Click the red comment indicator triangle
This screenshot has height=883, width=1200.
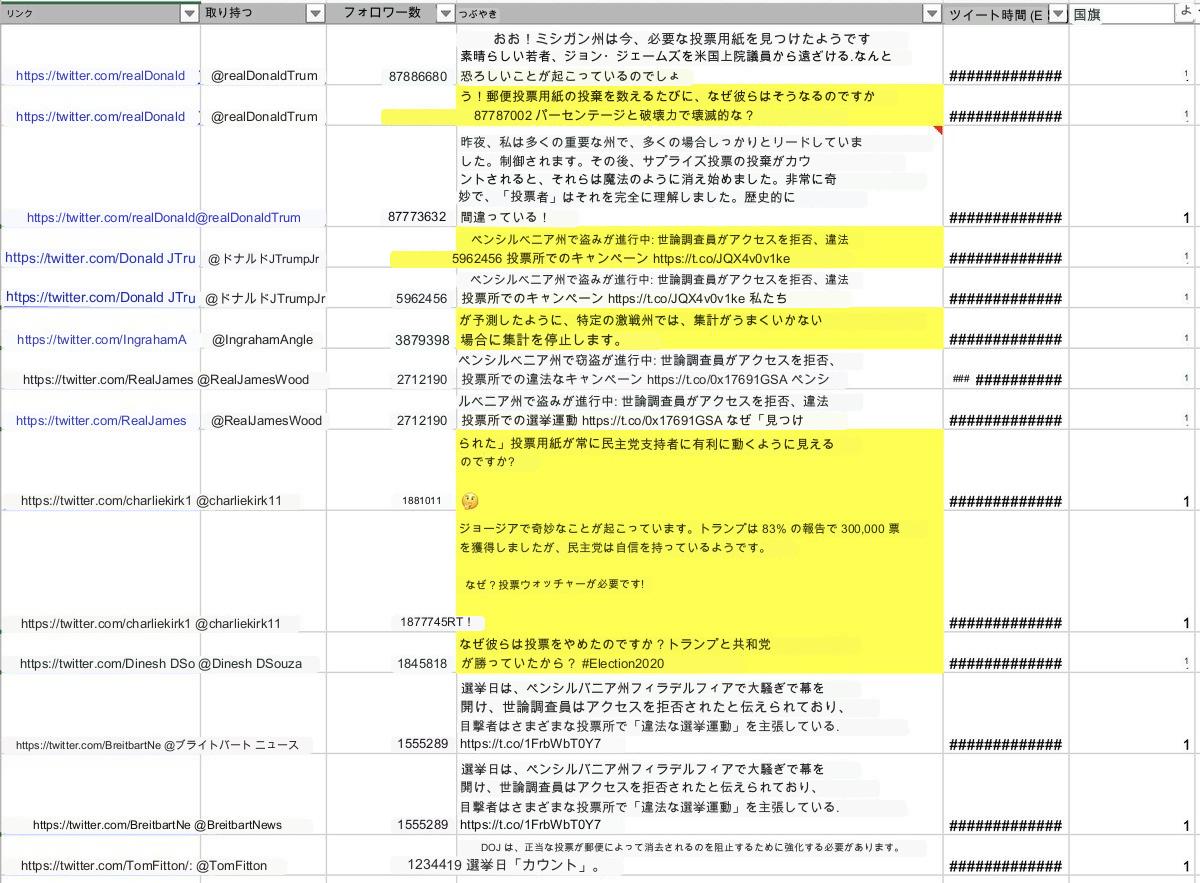[938, 130]
